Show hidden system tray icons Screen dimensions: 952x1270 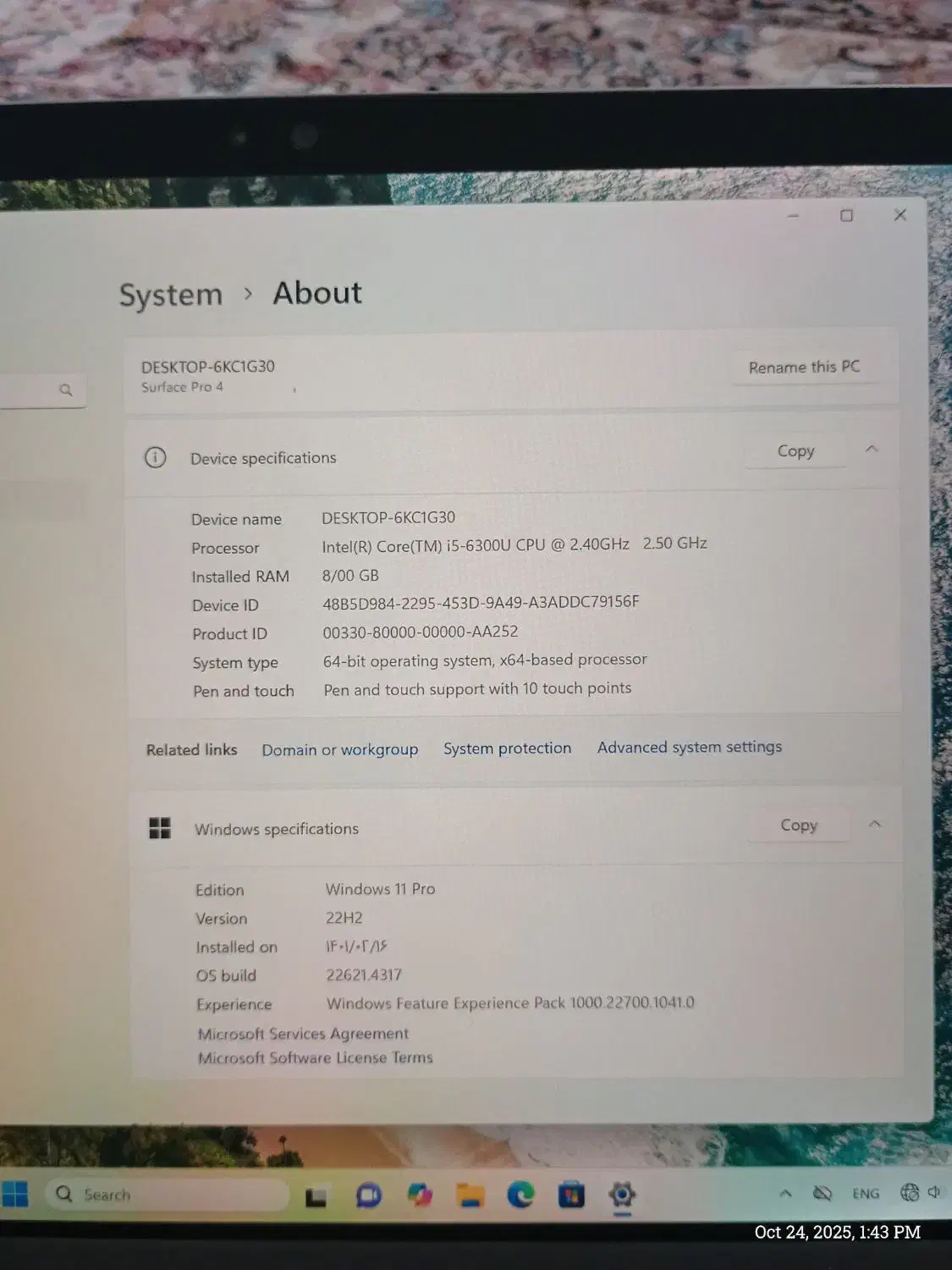click(785, 1193)
